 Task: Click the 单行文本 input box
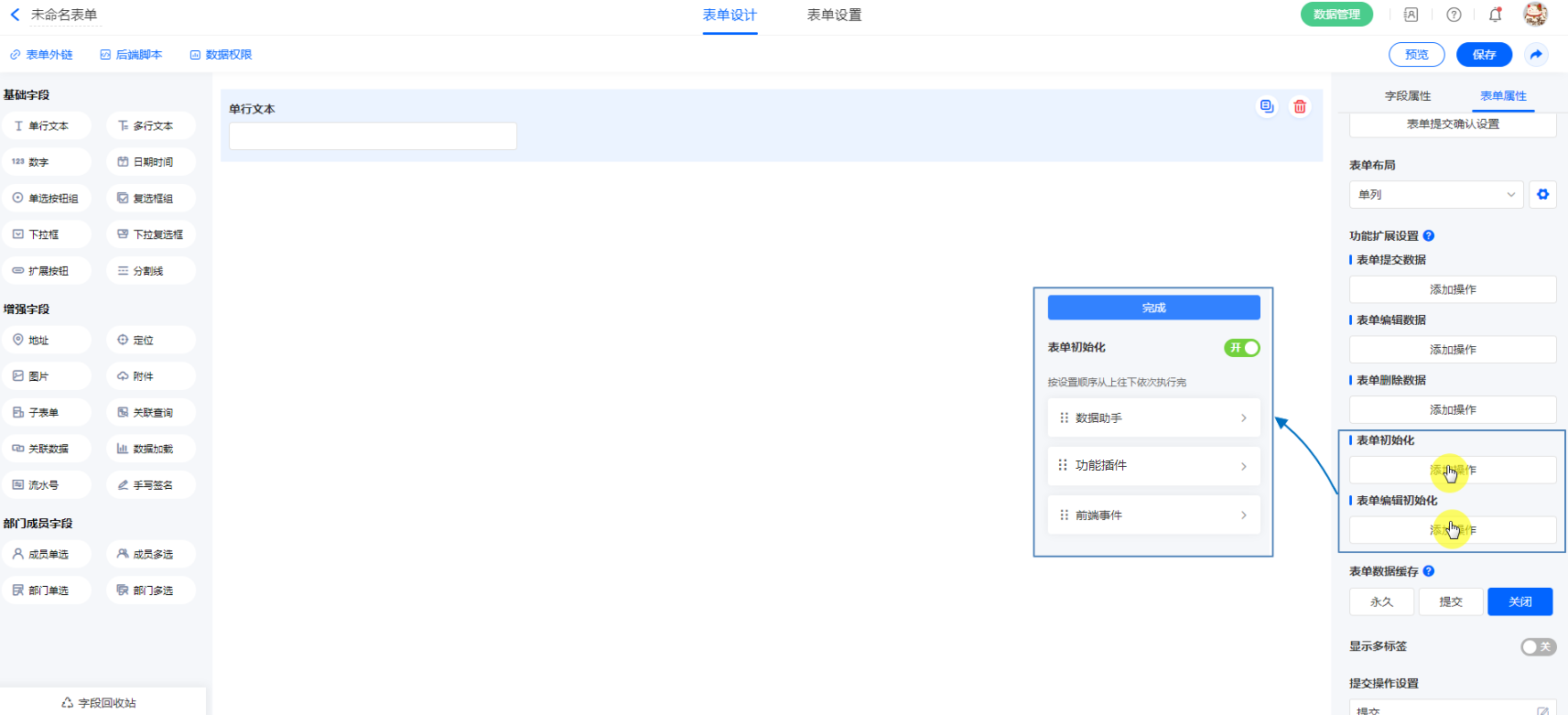click(x=373, y=136)
